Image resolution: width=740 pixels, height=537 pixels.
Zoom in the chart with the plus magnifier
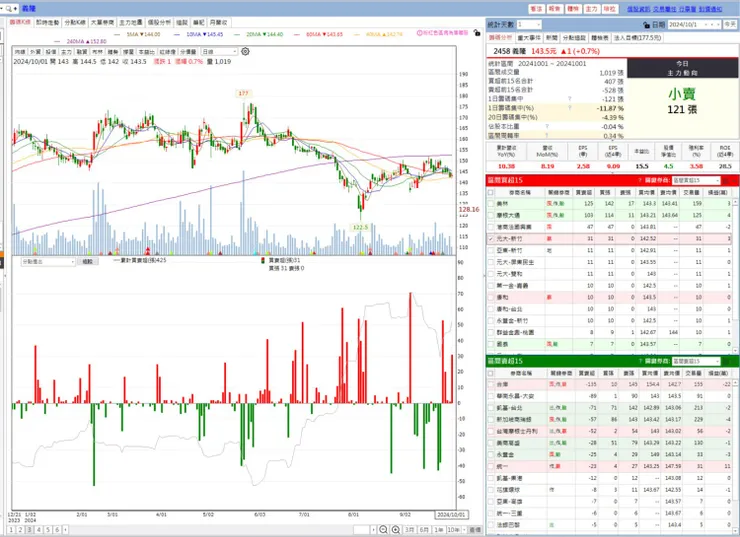pos(395,530)
